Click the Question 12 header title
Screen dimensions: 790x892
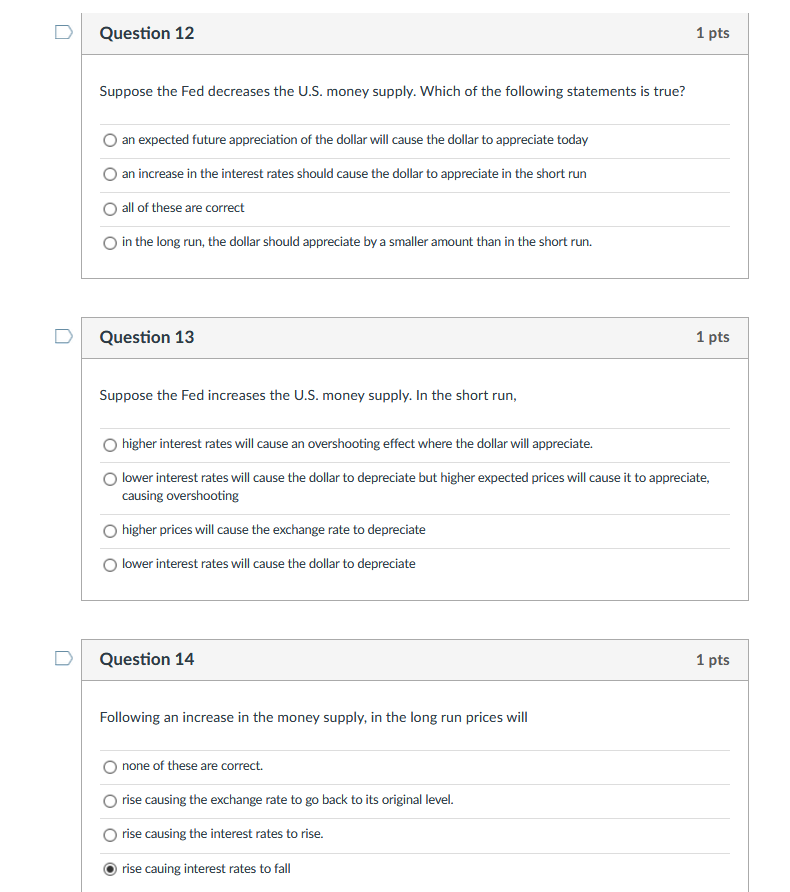pyautogui.click(x=147, y=33)
